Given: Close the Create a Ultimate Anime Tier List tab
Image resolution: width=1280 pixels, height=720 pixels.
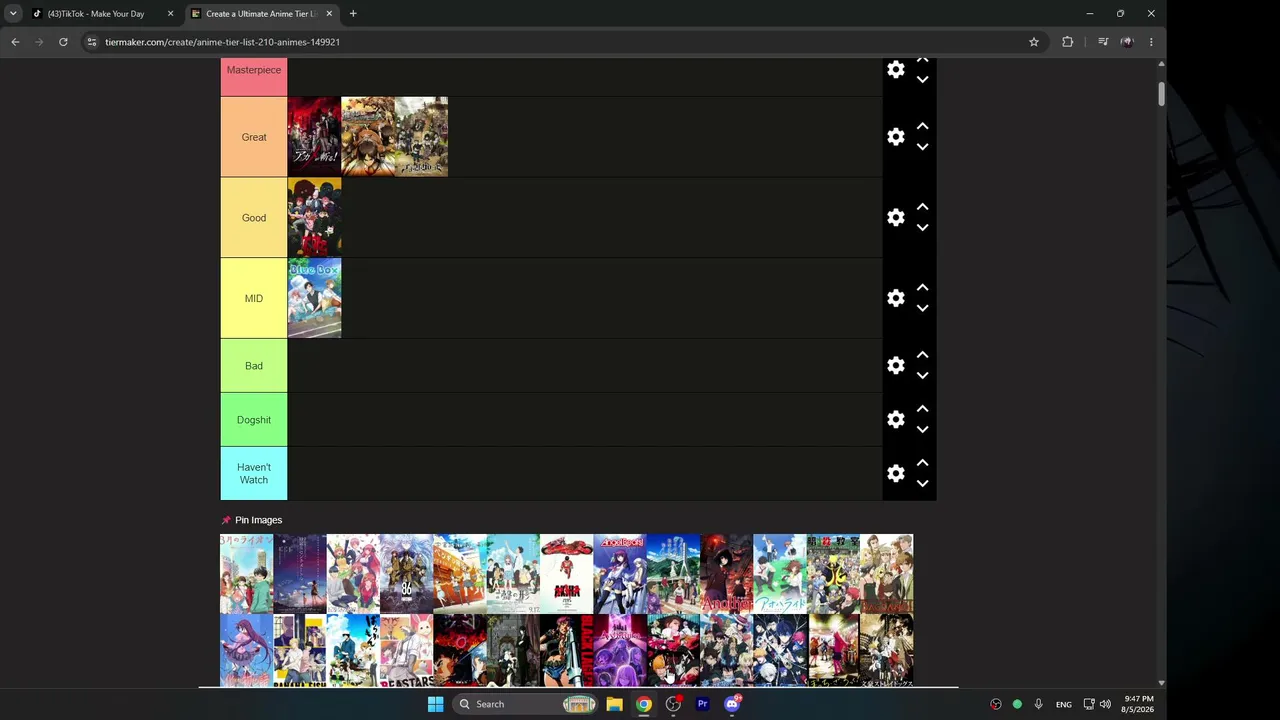Looking at the screenshot, I should tap(329, 14).
